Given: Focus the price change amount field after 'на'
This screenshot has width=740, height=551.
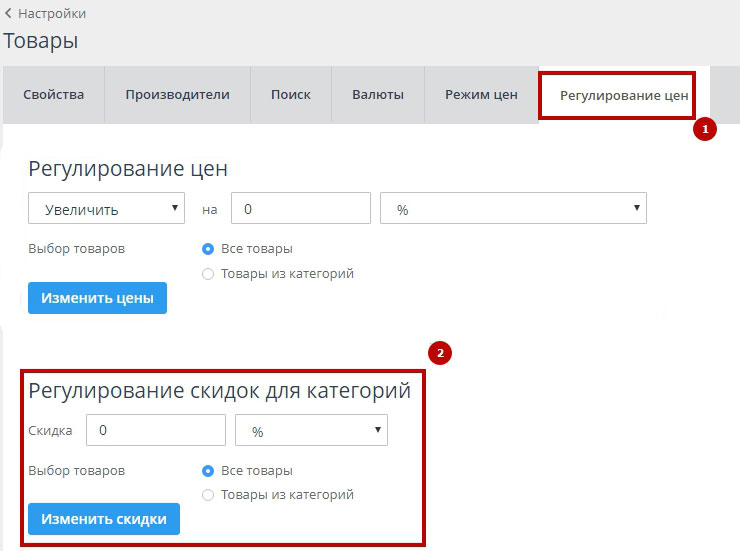Looking at the screenshot, I should pyautogui.click(x=300, y=209).
